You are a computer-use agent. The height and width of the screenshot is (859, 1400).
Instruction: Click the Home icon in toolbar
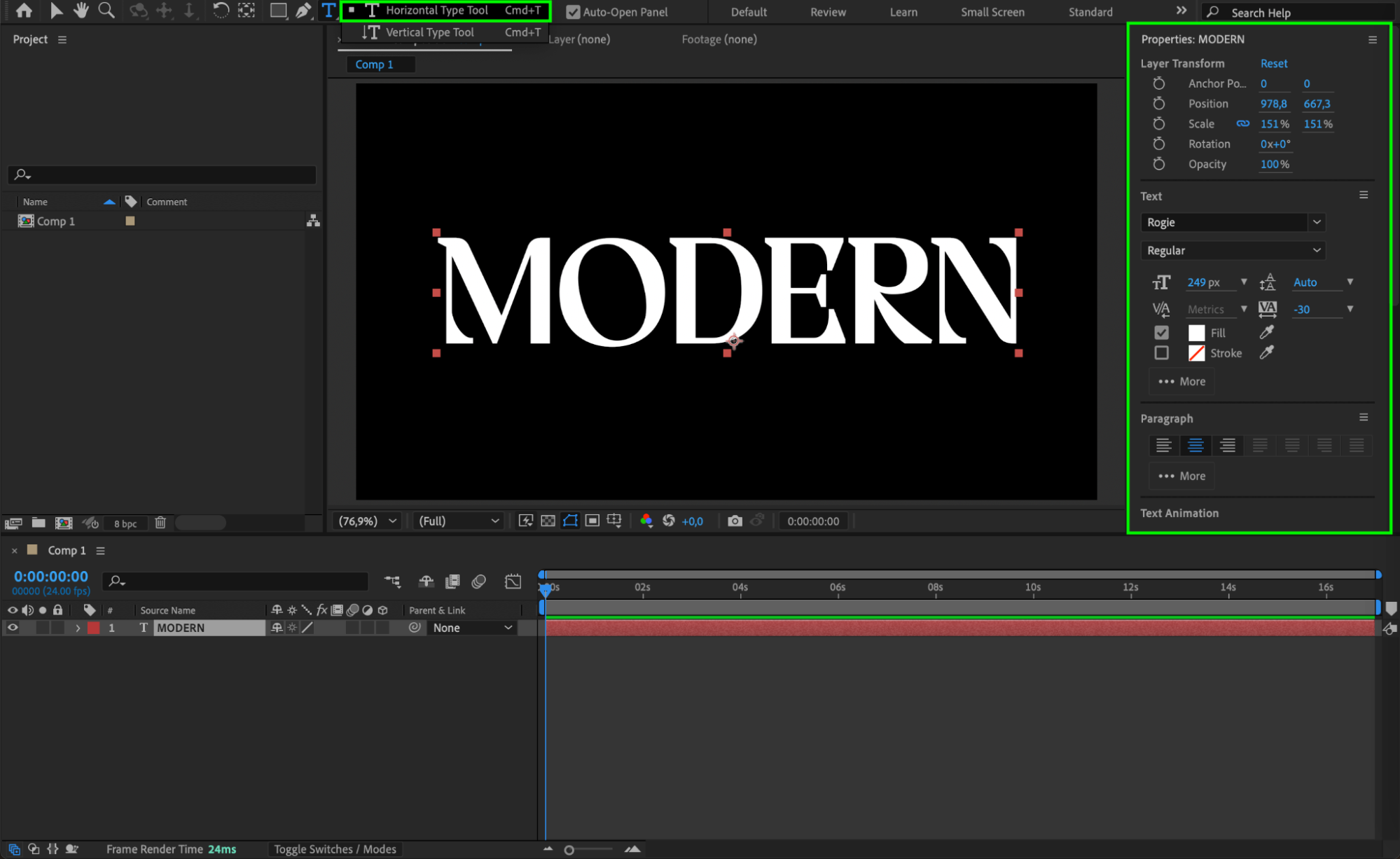pos(24,11)
